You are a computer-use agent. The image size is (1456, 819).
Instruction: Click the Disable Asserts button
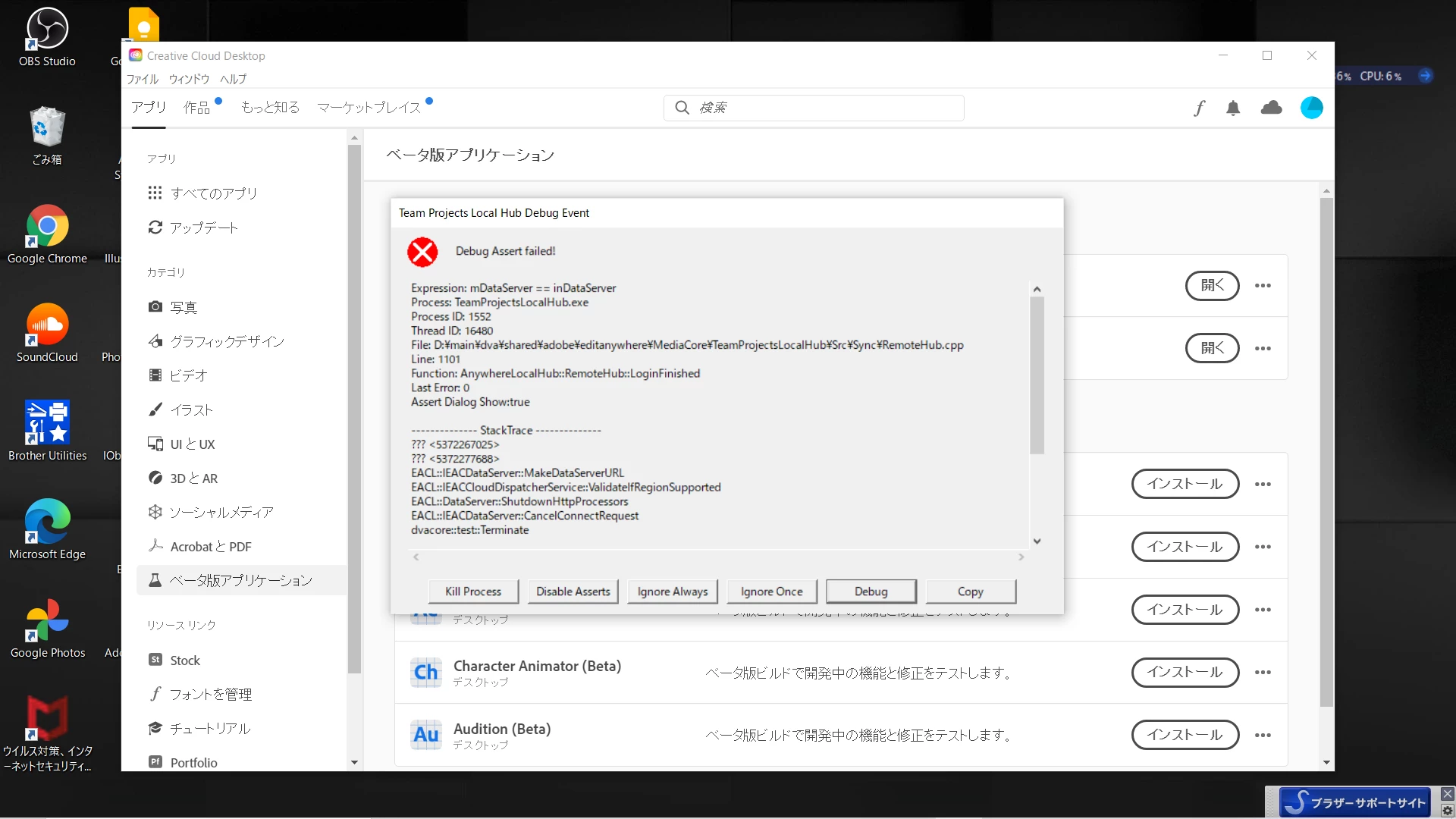[x=573, y=591]
